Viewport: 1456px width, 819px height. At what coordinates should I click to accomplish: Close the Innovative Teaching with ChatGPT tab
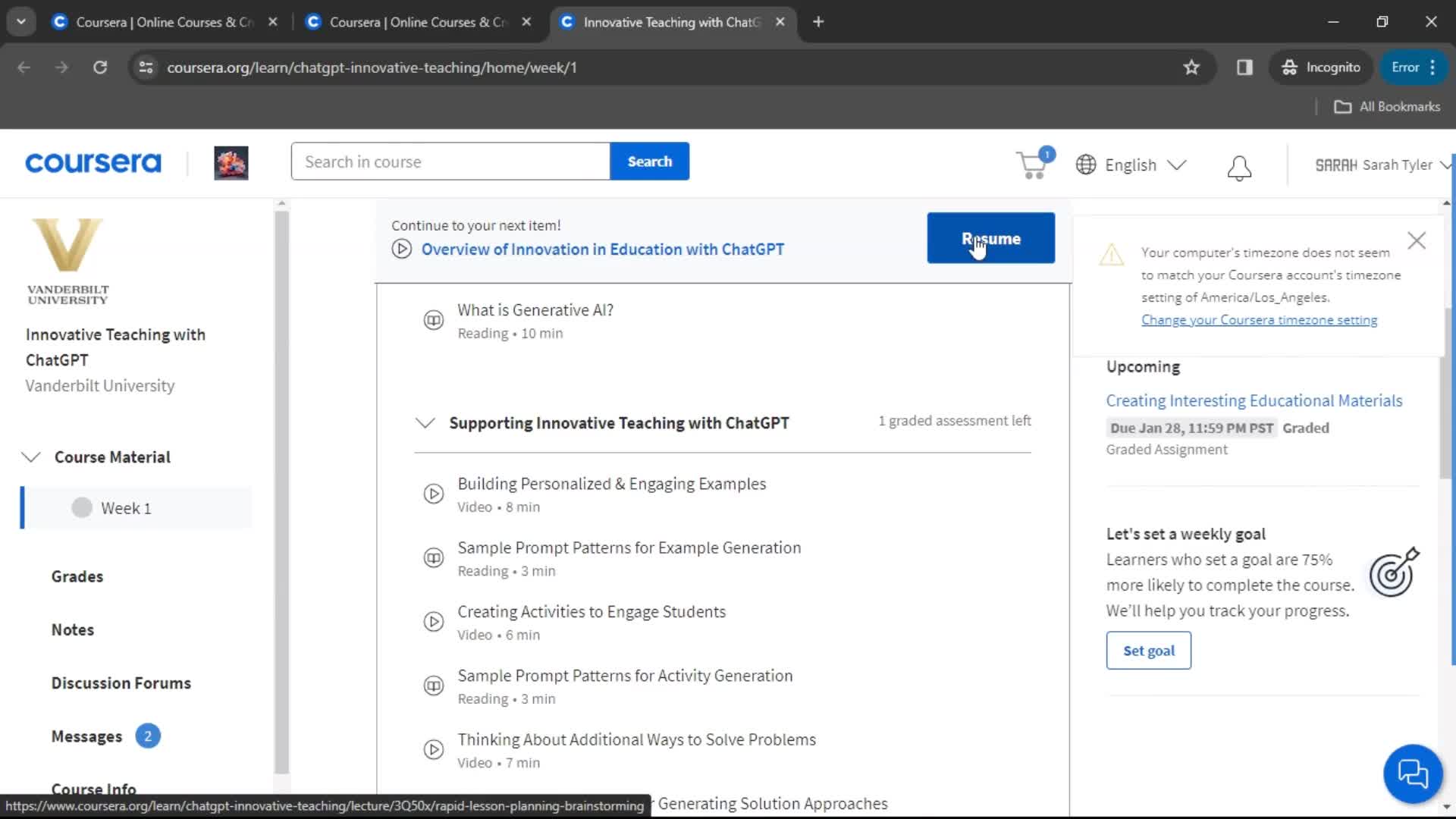point(780,22)
